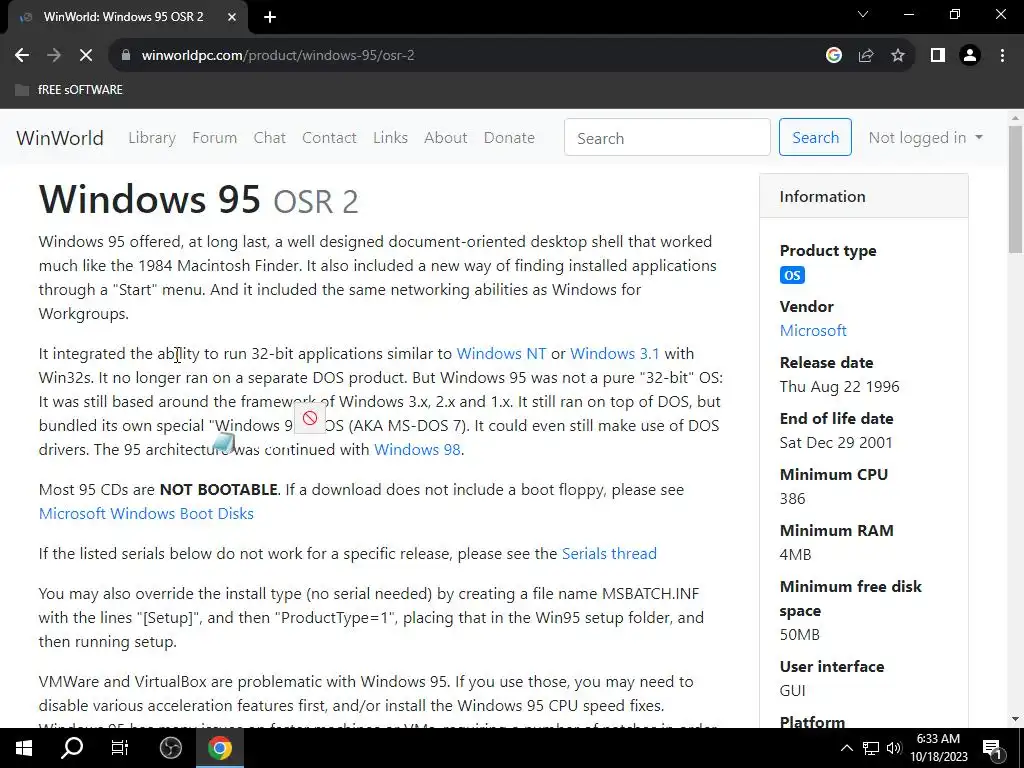
Task: Open the Windows Start menu
Action: [x=24, y=748]
